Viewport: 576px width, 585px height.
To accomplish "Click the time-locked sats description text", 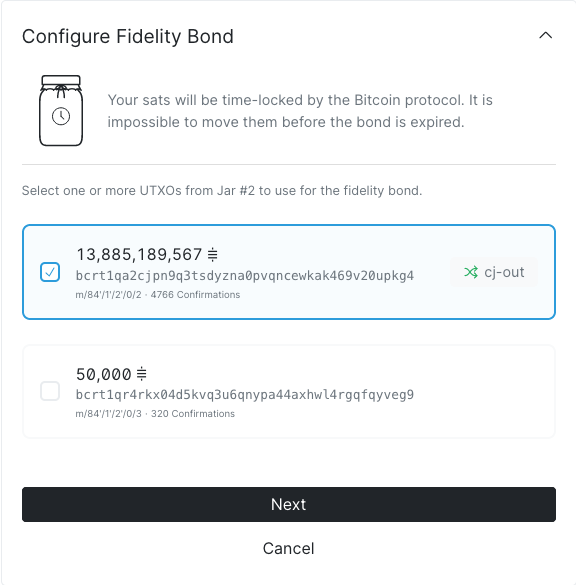I will pyautogui.click(x=300, y=111).
